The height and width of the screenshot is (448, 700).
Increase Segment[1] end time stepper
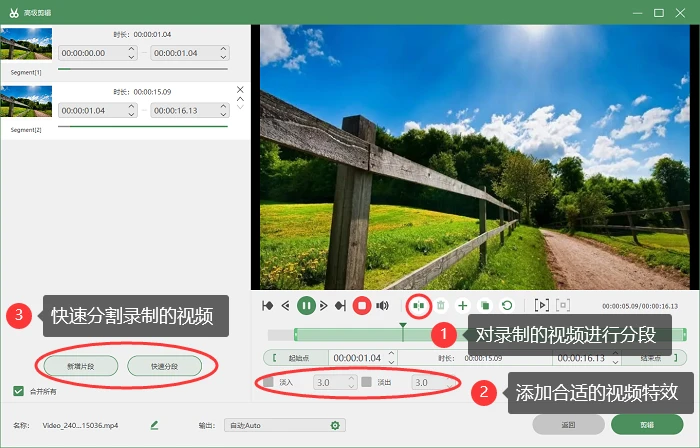[223, 50]
